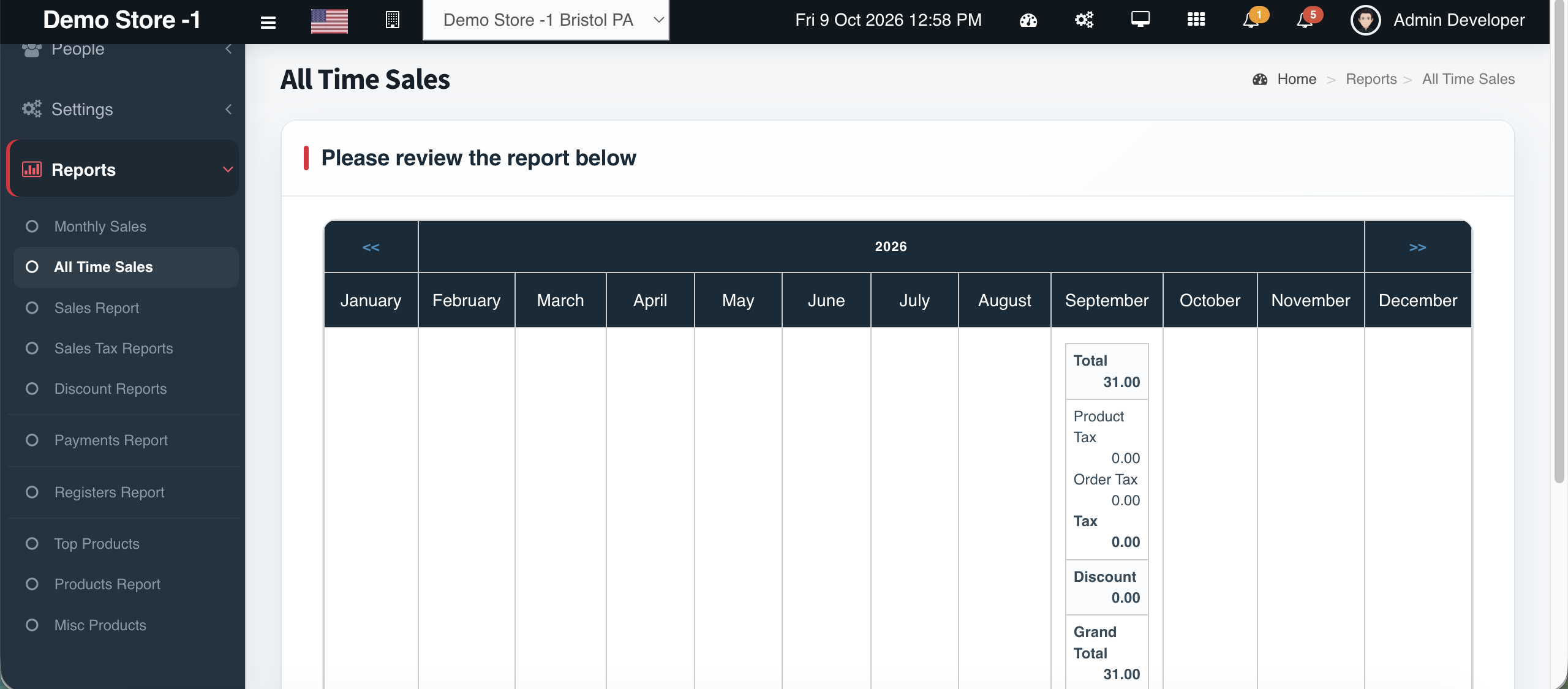The width and height of the screenshot is (1568, 689).
Task: Open Sales Report in the sidebar
Action: (97, 308)
